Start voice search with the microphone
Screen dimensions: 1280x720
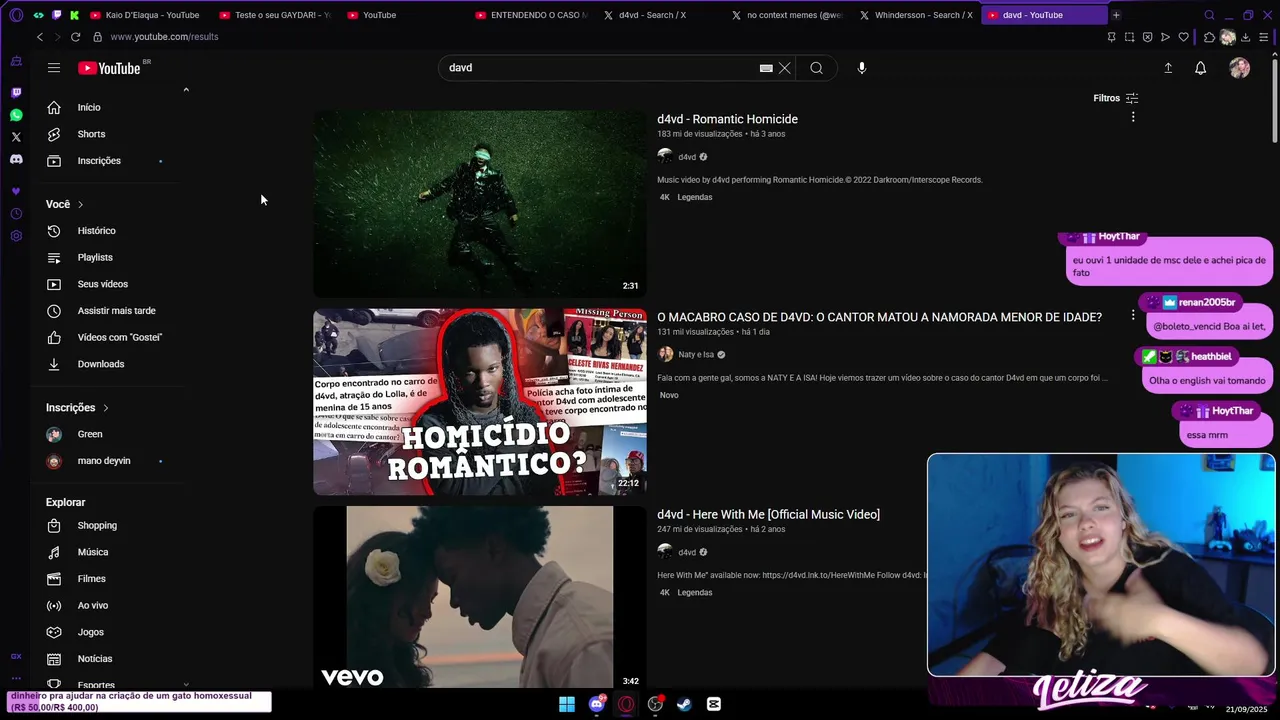862,68
